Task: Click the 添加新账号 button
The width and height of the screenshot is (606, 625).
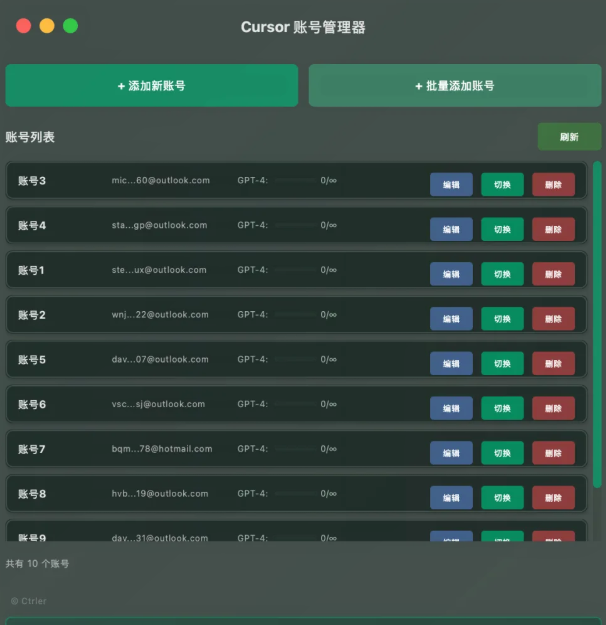Action: click(x=151, y=86)
